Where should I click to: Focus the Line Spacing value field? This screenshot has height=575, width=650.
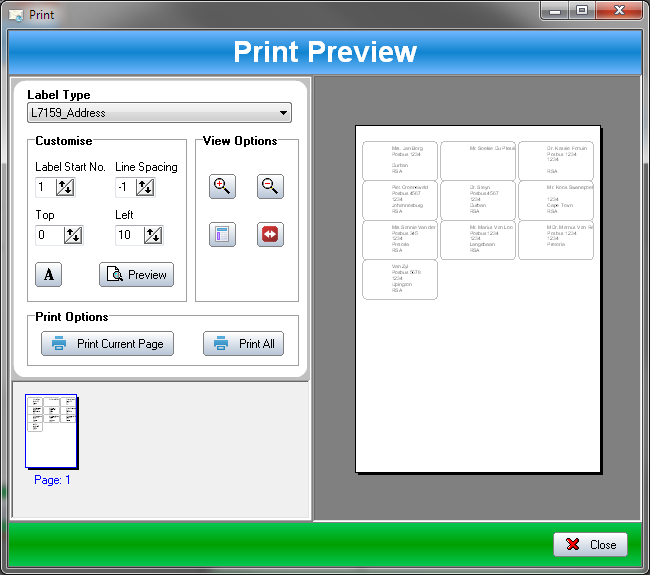[x=124, y=187]
